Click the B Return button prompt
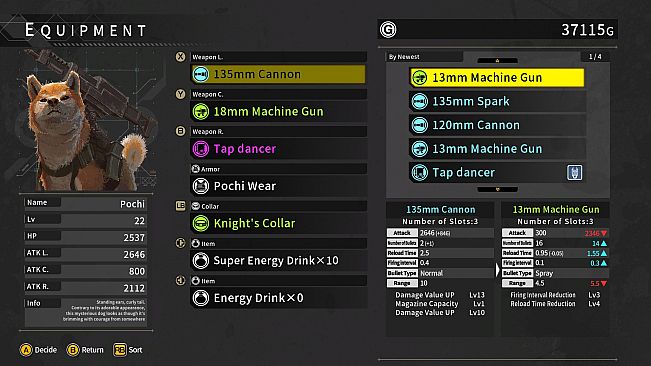Viewport: 651px width, 366px height. coord(85,350)
